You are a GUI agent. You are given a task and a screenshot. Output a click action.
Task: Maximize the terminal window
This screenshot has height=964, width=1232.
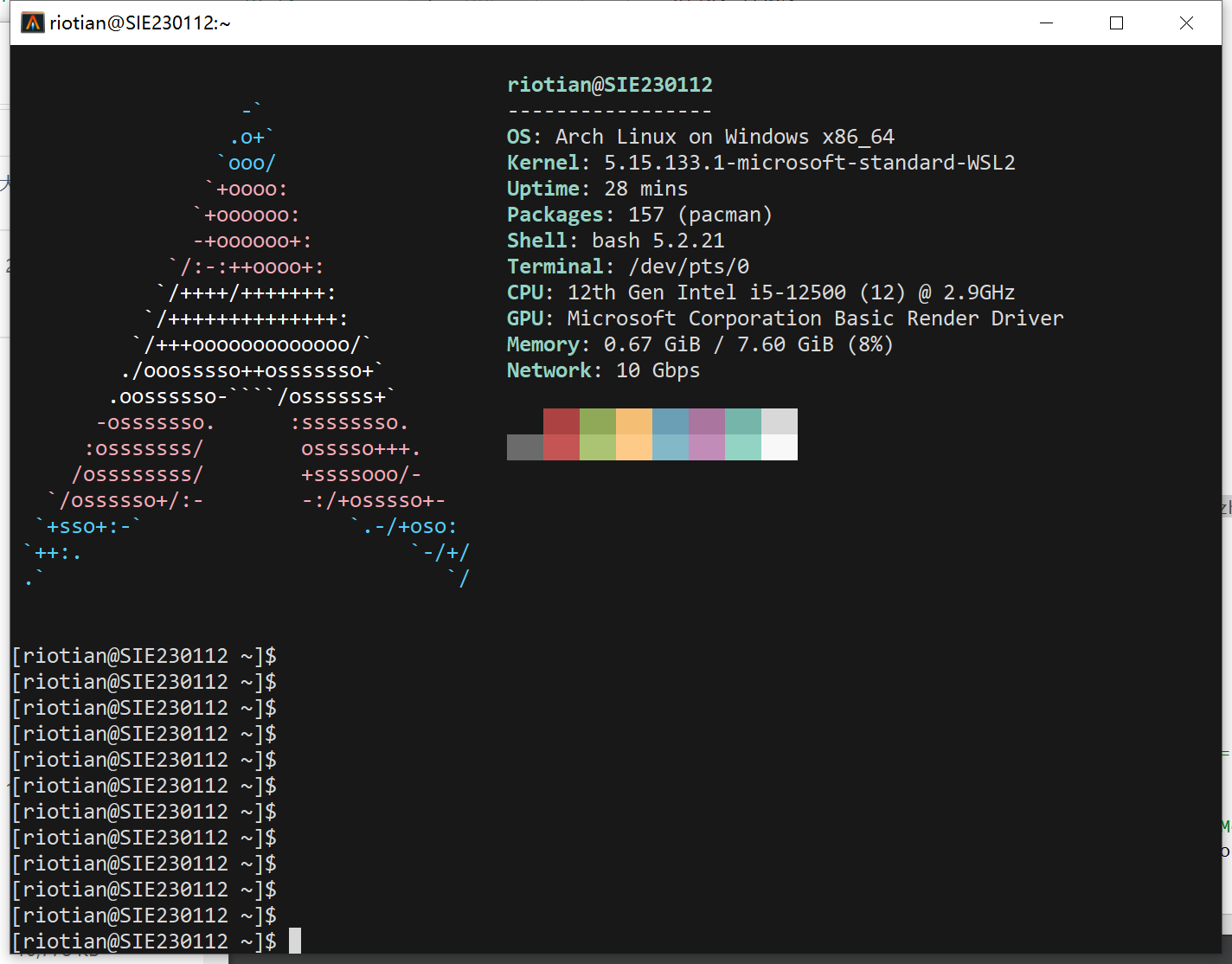(x=1116, y=22)
